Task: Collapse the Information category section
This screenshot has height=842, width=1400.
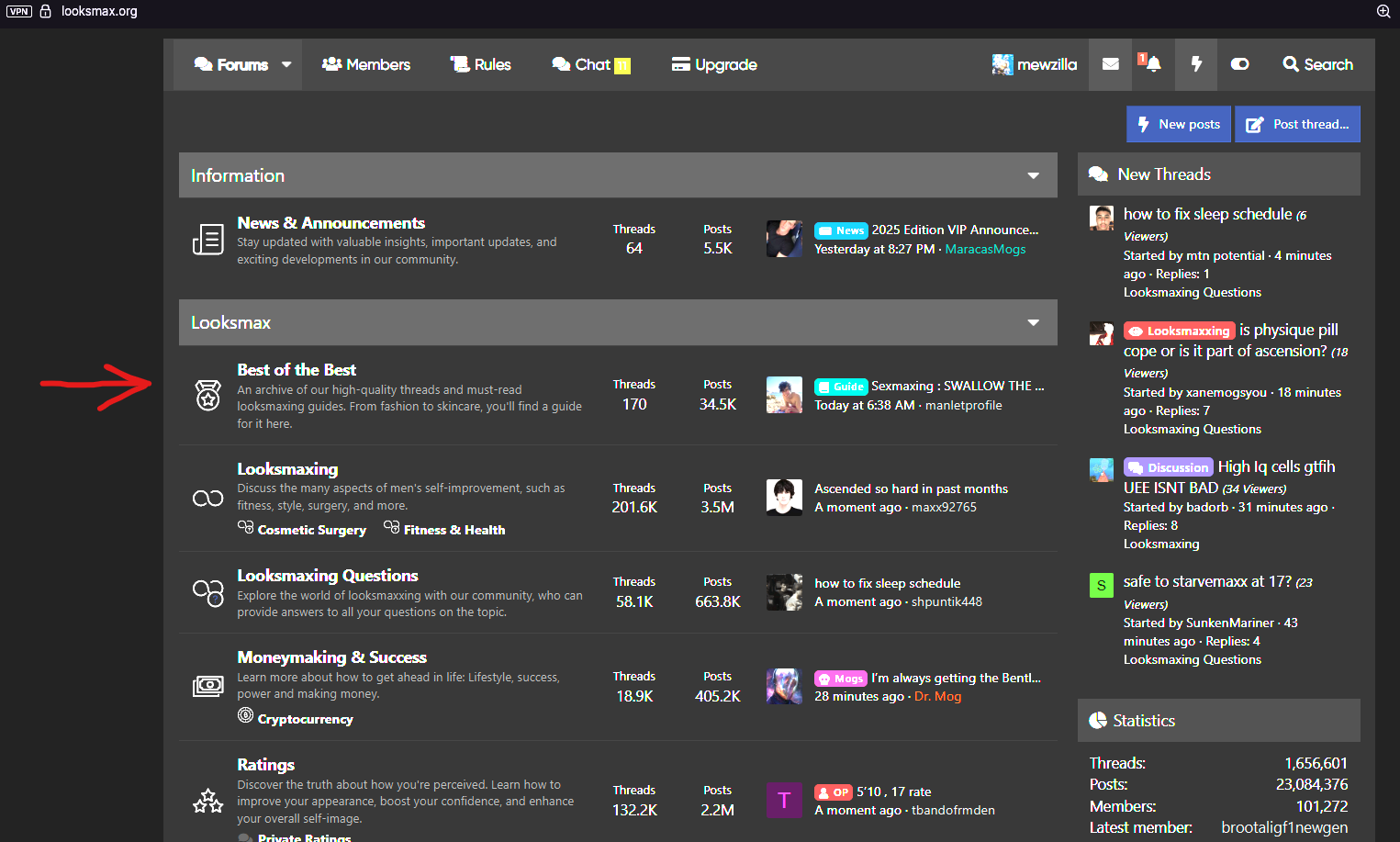Action: (x=1033, y=175)
